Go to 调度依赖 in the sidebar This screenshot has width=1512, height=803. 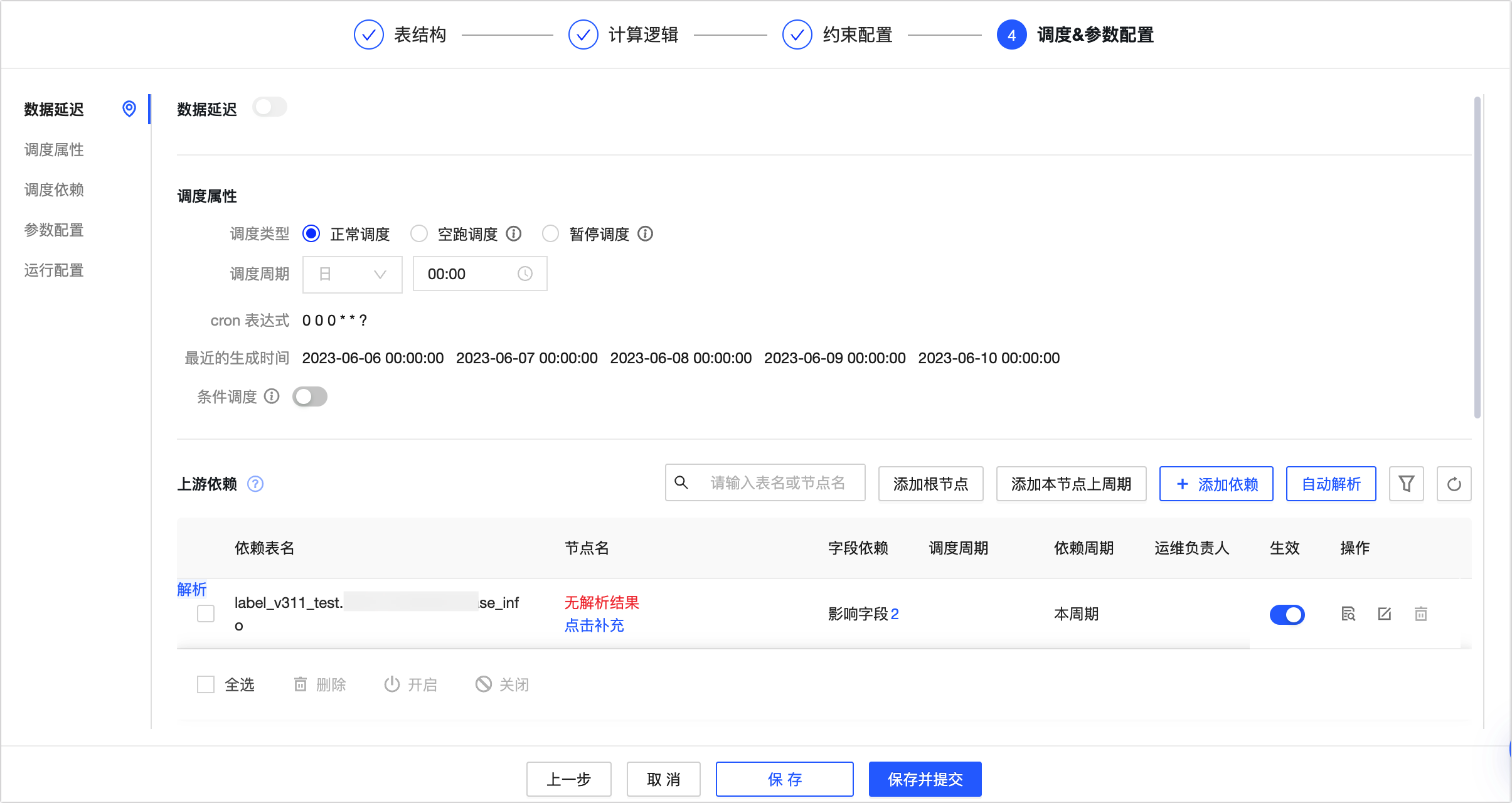pyautogui.click(x=54, y=190)
